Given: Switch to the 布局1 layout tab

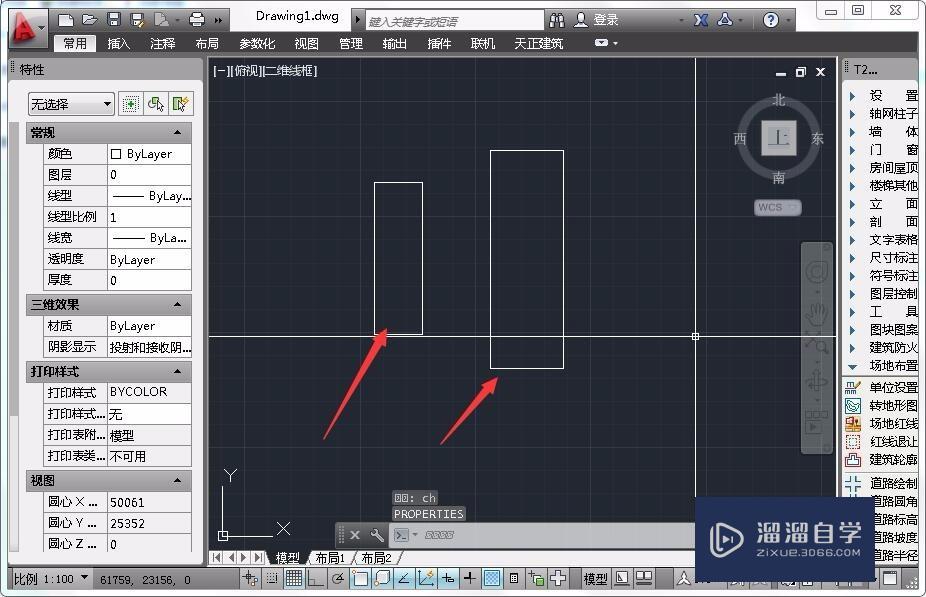Looking at the screenshot, I should [x=330, y=558].
